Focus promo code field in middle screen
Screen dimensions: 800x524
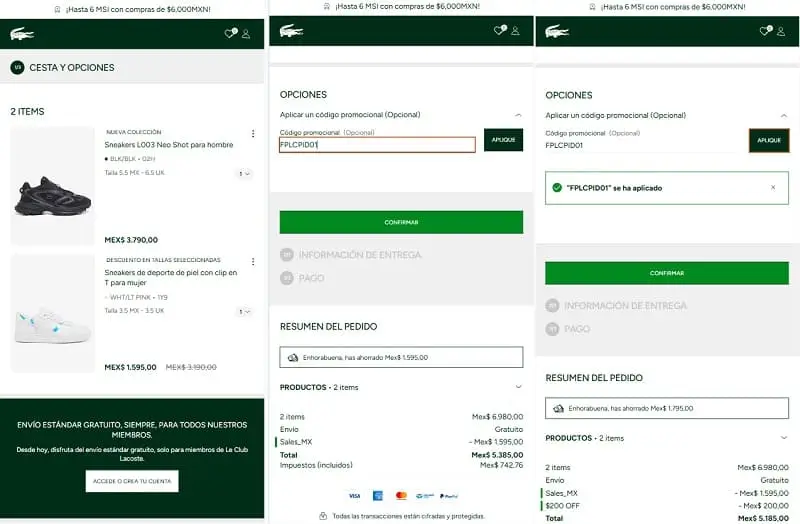click(378, 145)
